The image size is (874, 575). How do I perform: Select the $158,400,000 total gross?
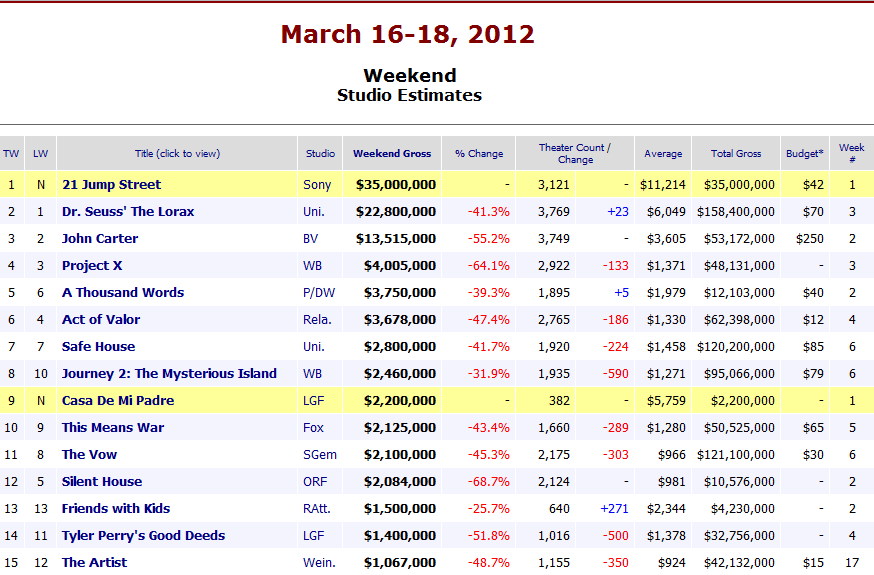pos(736,212)
